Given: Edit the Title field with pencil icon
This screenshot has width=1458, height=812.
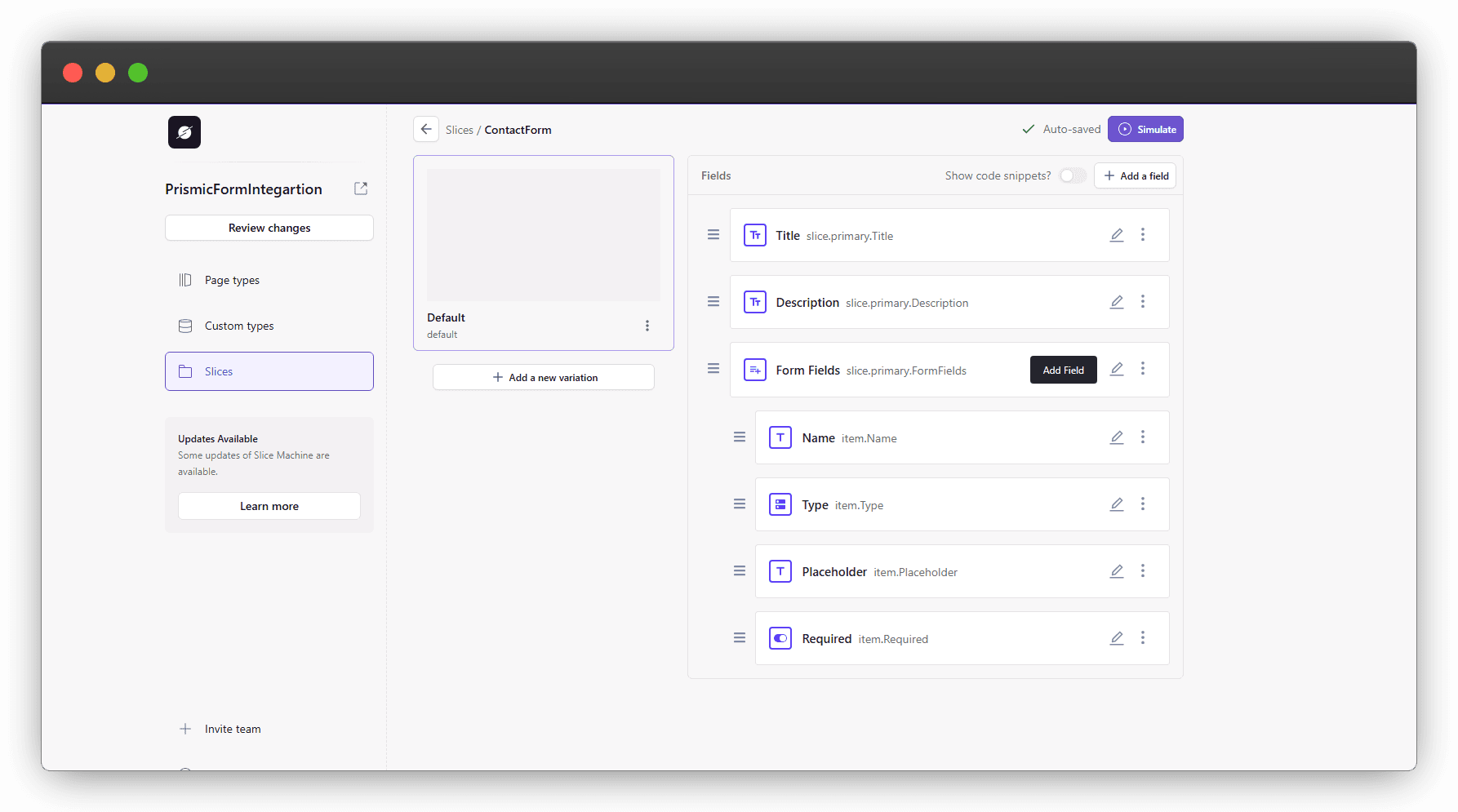Looking at the screenshot, I should click(1117, 235).
